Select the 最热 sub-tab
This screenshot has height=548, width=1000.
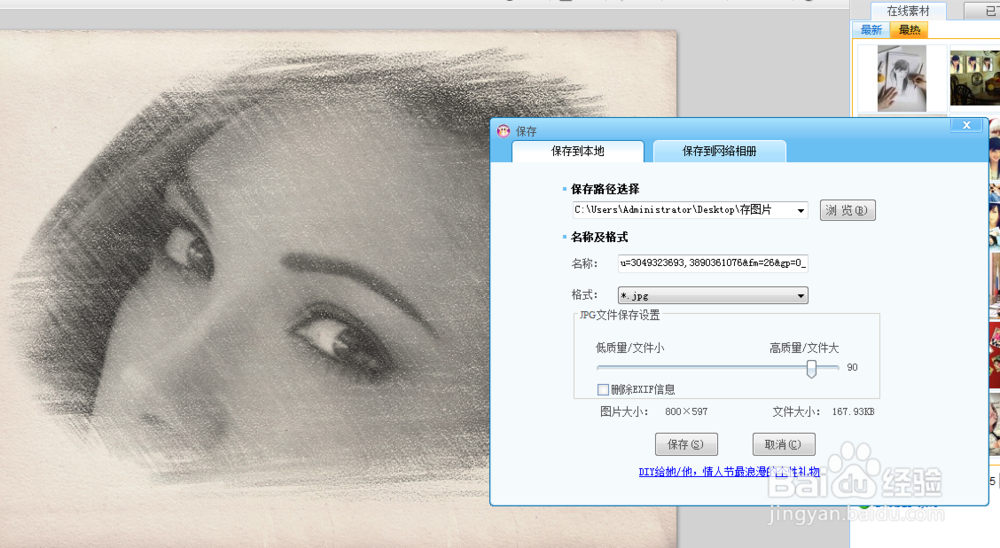click(x=909, y=30)
